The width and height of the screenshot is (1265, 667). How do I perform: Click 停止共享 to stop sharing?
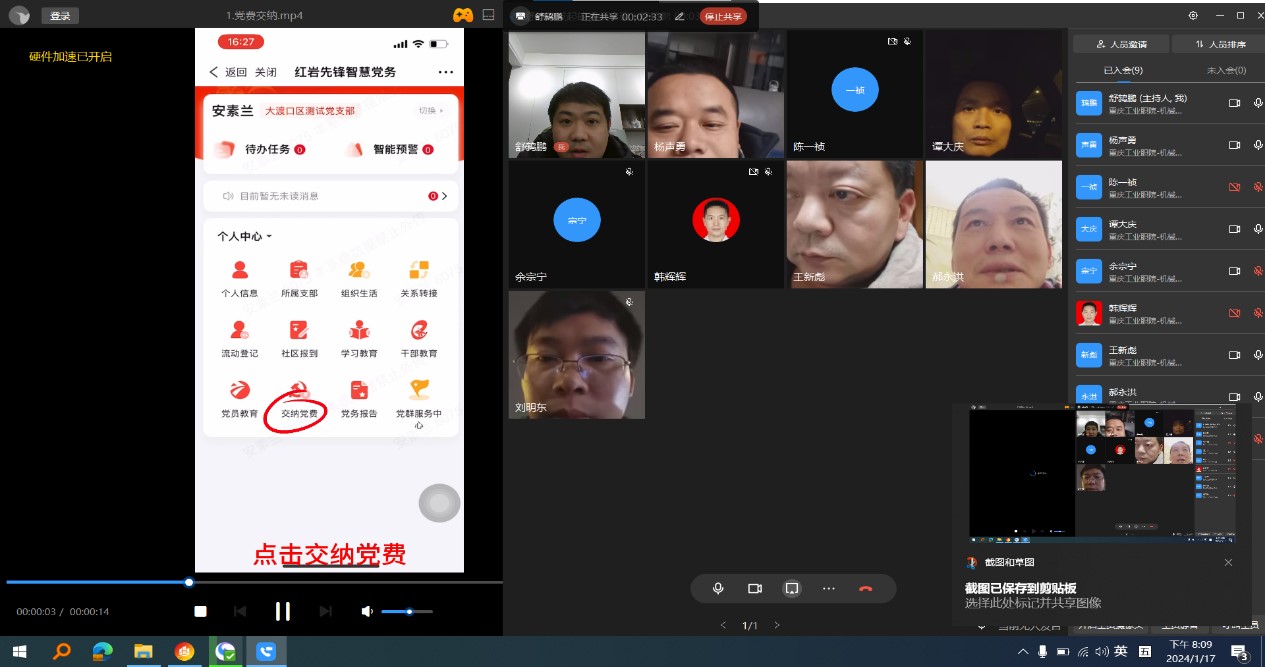pos(723,16)
